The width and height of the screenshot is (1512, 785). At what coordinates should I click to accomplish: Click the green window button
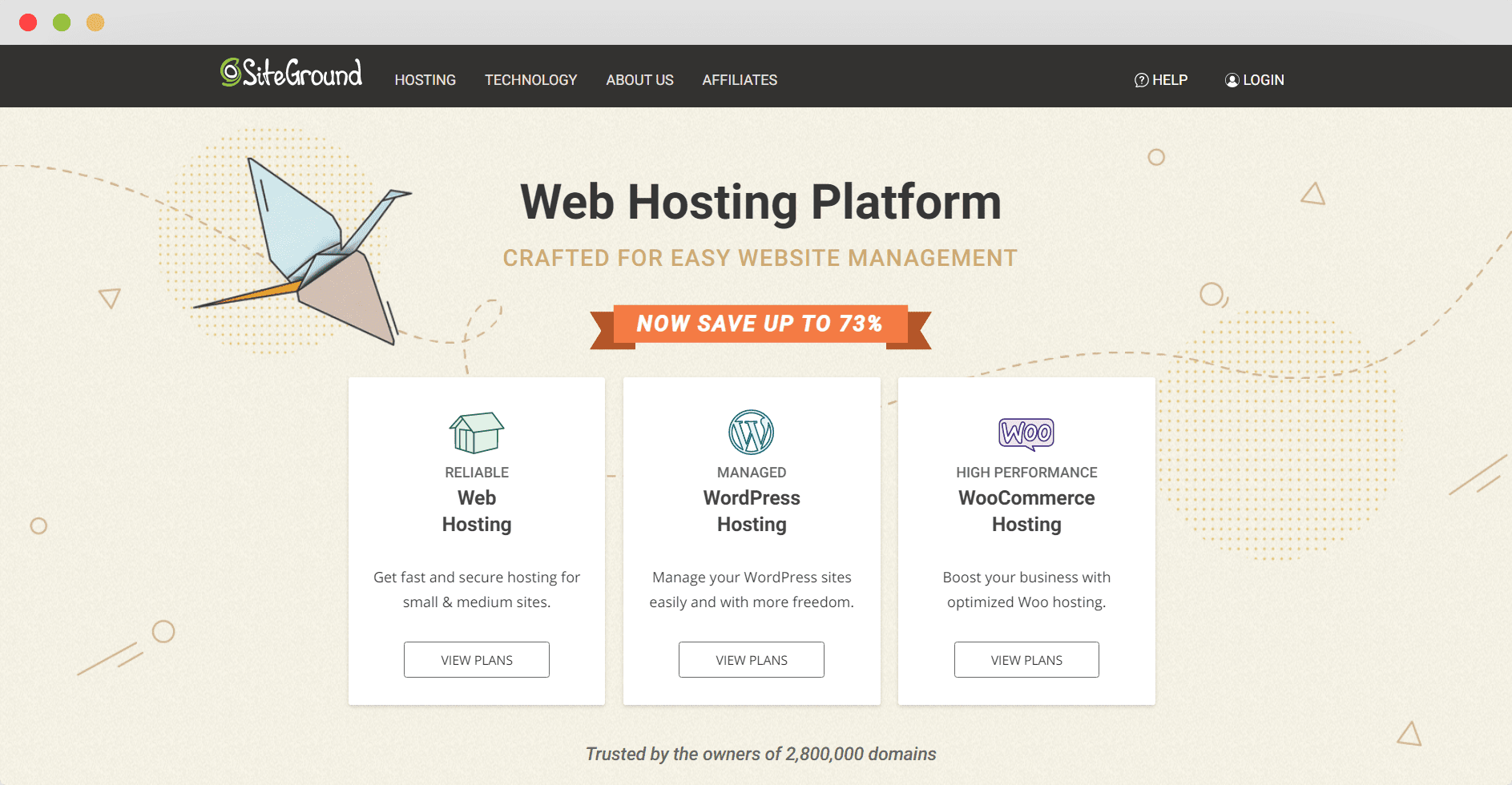(62, 22)
